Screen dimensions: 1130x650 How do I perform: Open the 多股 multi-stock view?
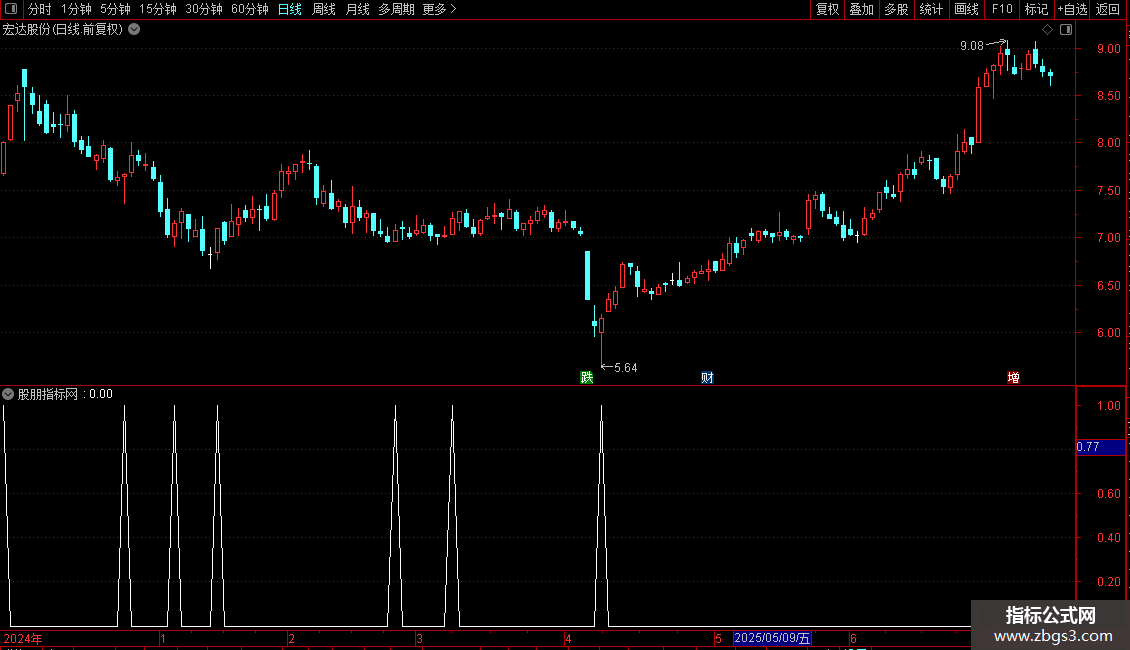coord(896,9)
